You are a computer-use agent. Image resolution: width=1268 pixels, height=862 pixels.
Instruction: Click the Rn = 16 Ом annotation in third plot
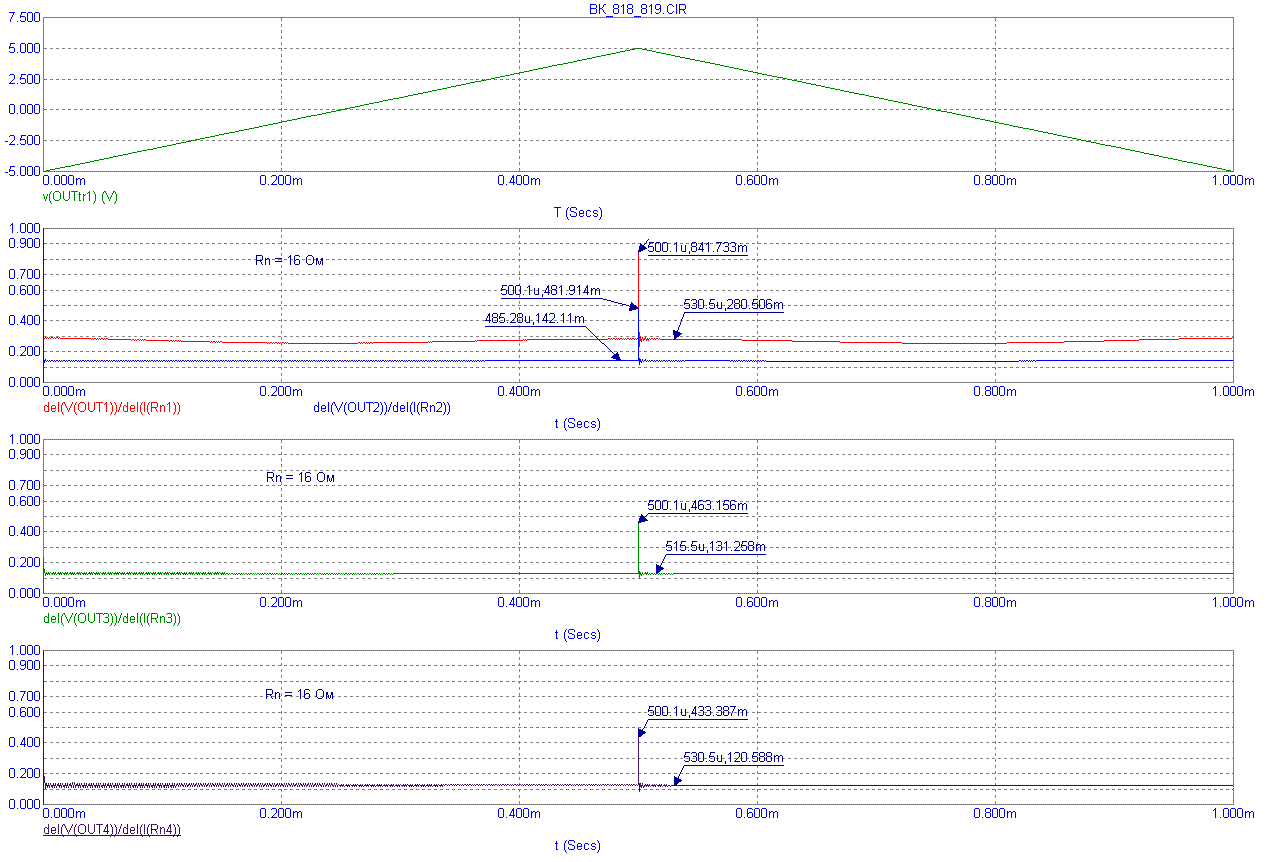(300, 477)
